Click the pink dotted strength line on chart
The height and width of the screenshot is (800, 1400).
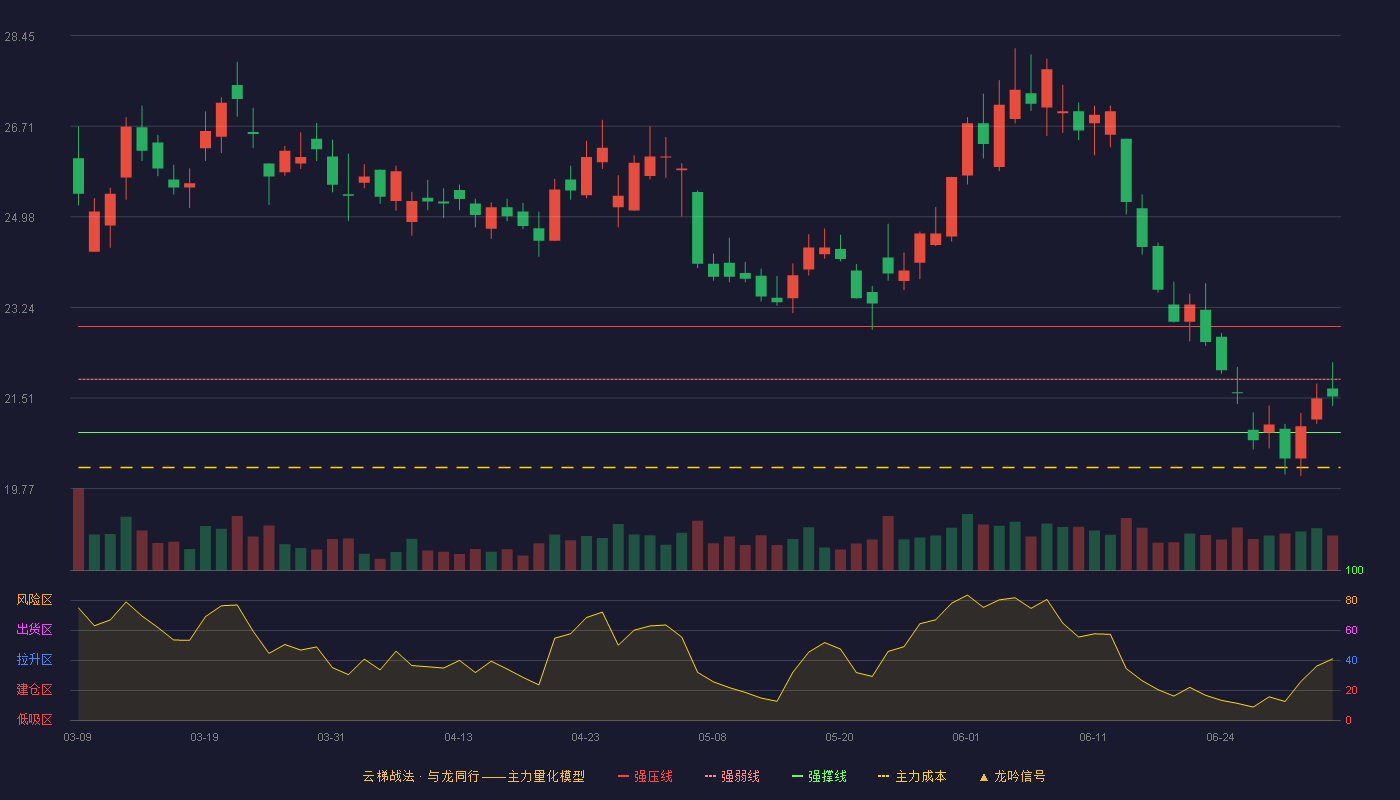tap(709, 379)
